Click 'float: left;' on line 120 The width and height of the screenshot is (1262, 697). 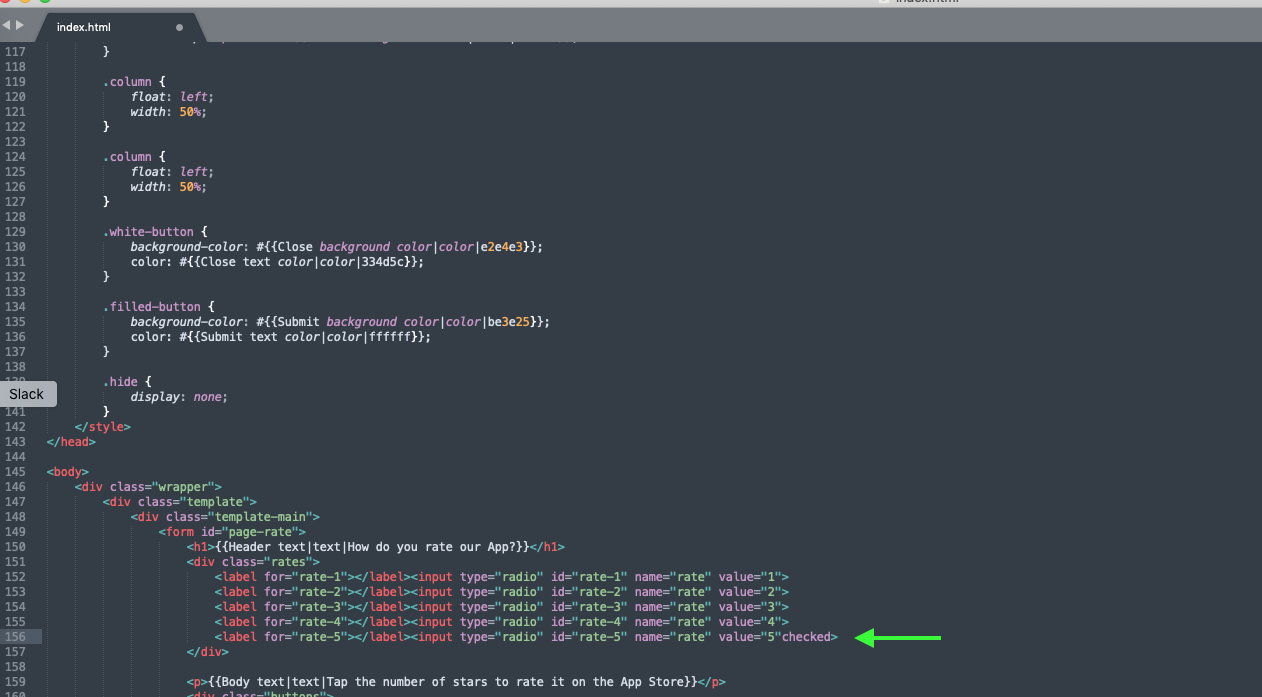coord(172,96)
